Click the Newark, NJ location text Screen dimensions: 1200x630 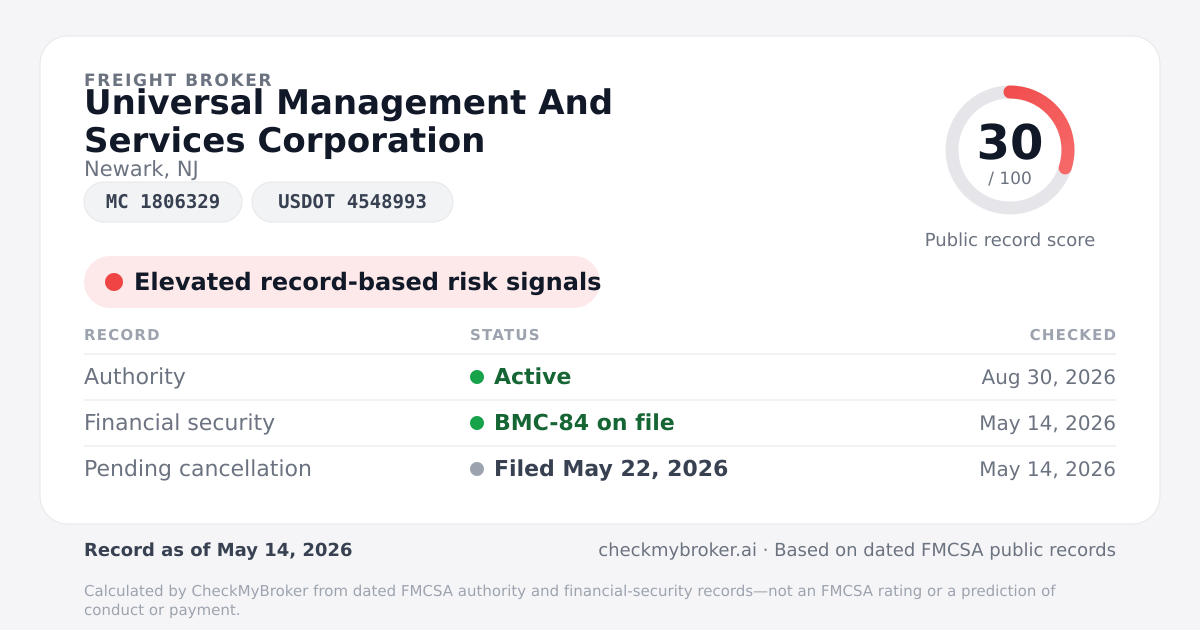(x=141, y=169)
